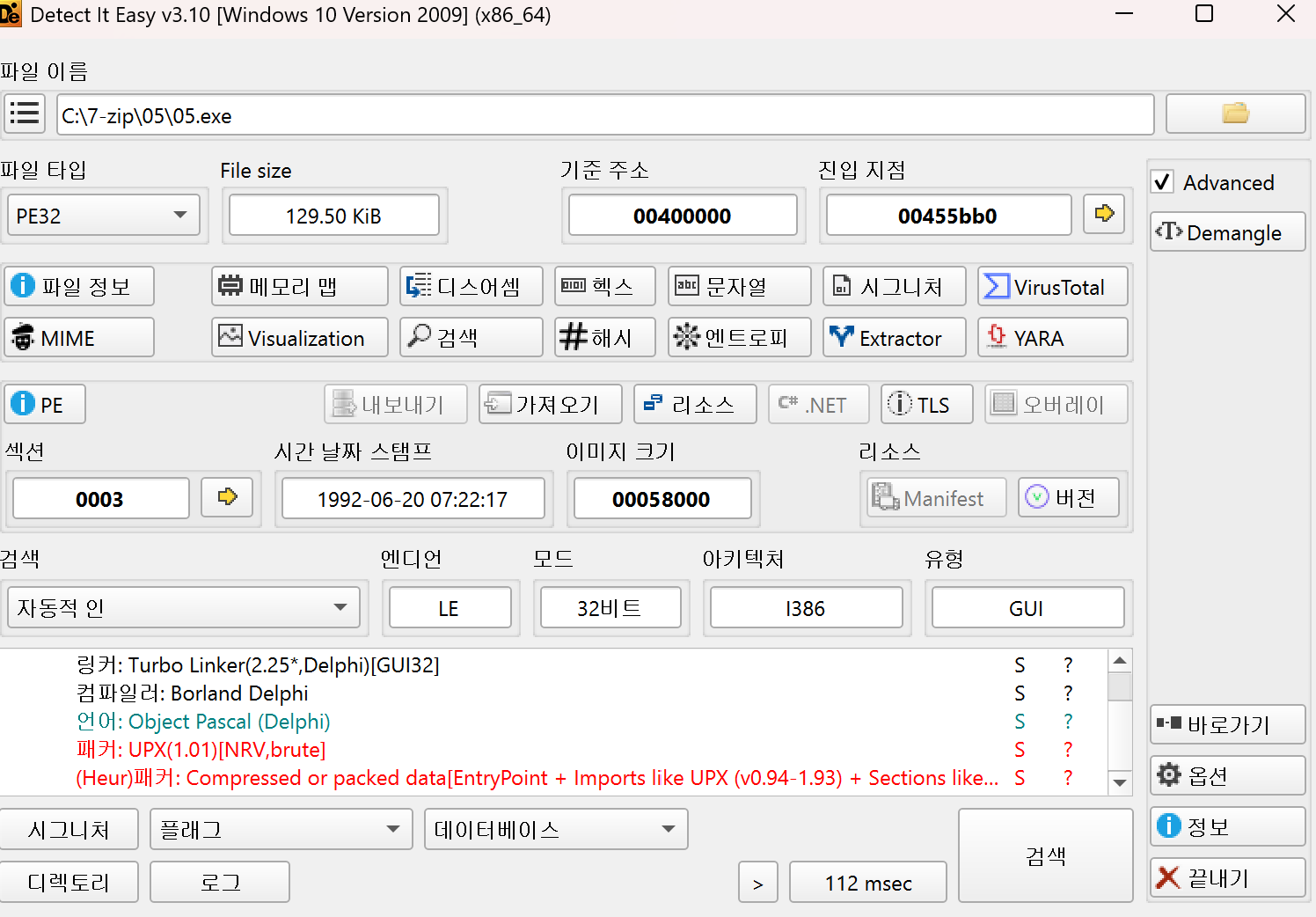Open the recent files list icon
The width and height of the screenshot is (1316, 917).
[25, 114]
